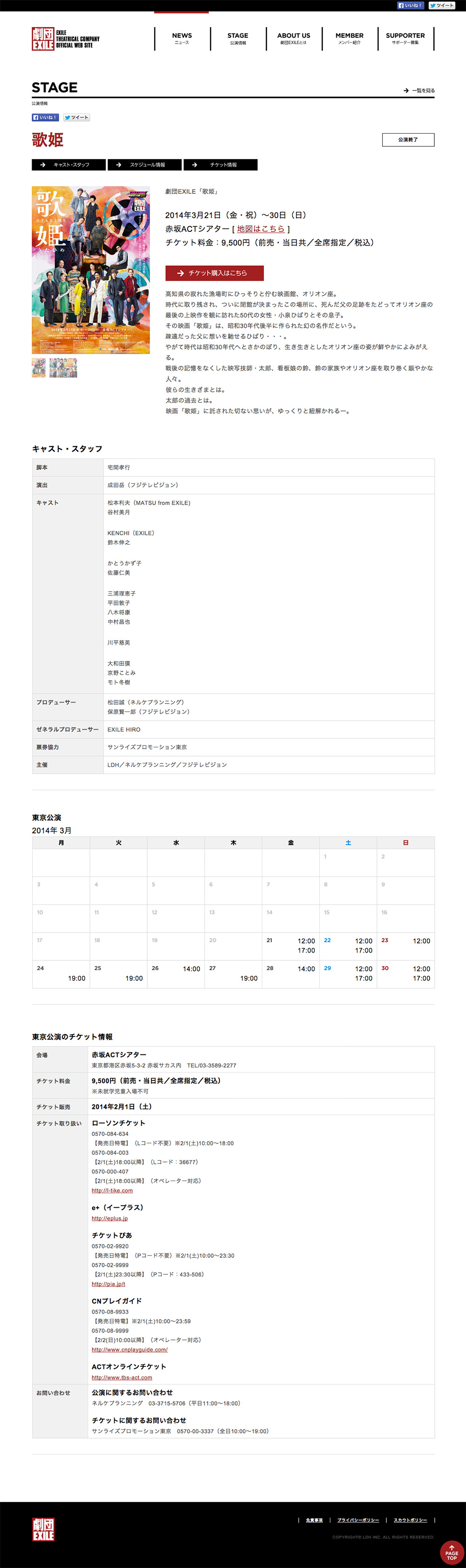Jump to キャスト・スタッフ section

point(69,165)
